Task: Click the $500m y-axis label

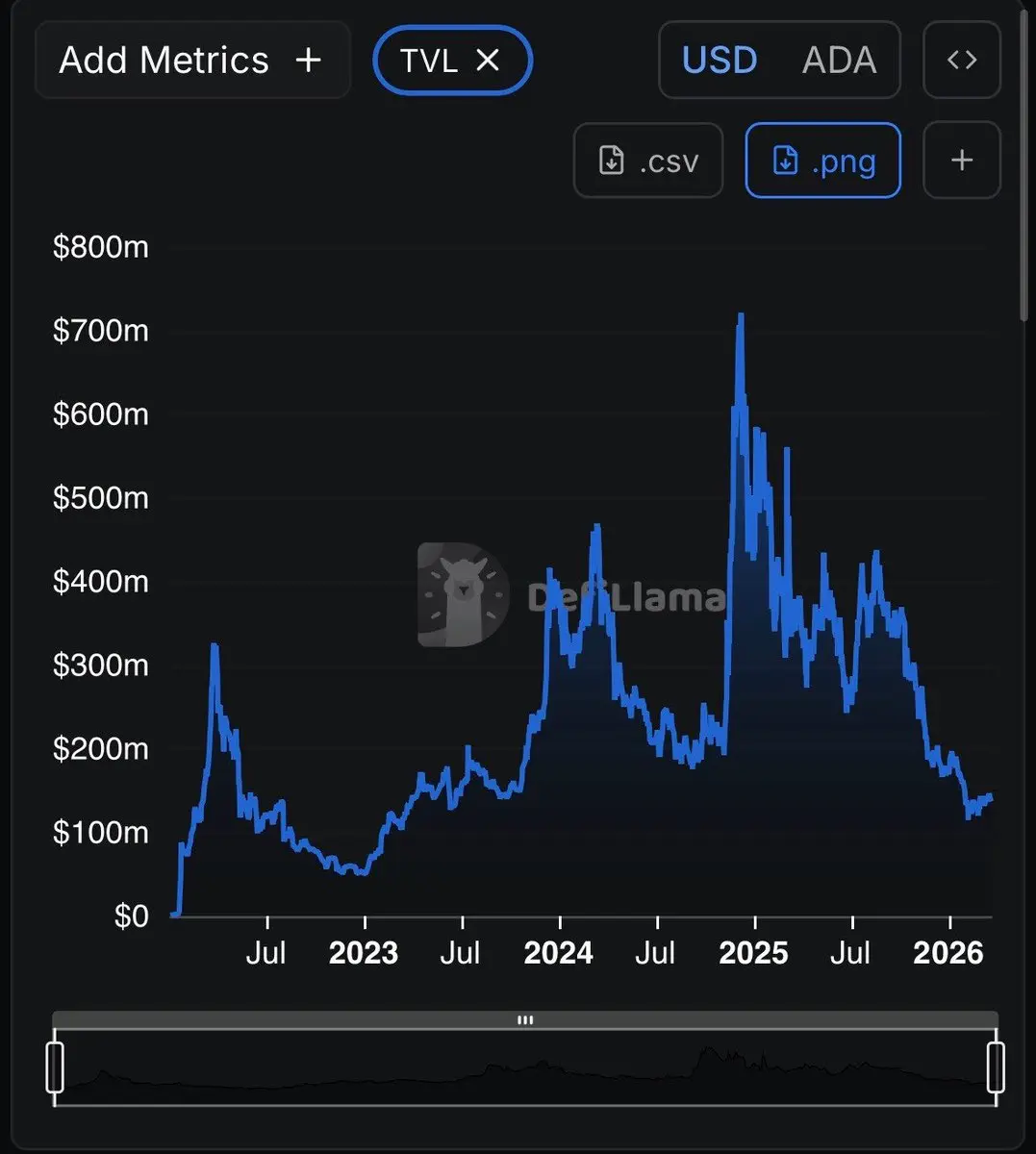Action: coord(101,498)
